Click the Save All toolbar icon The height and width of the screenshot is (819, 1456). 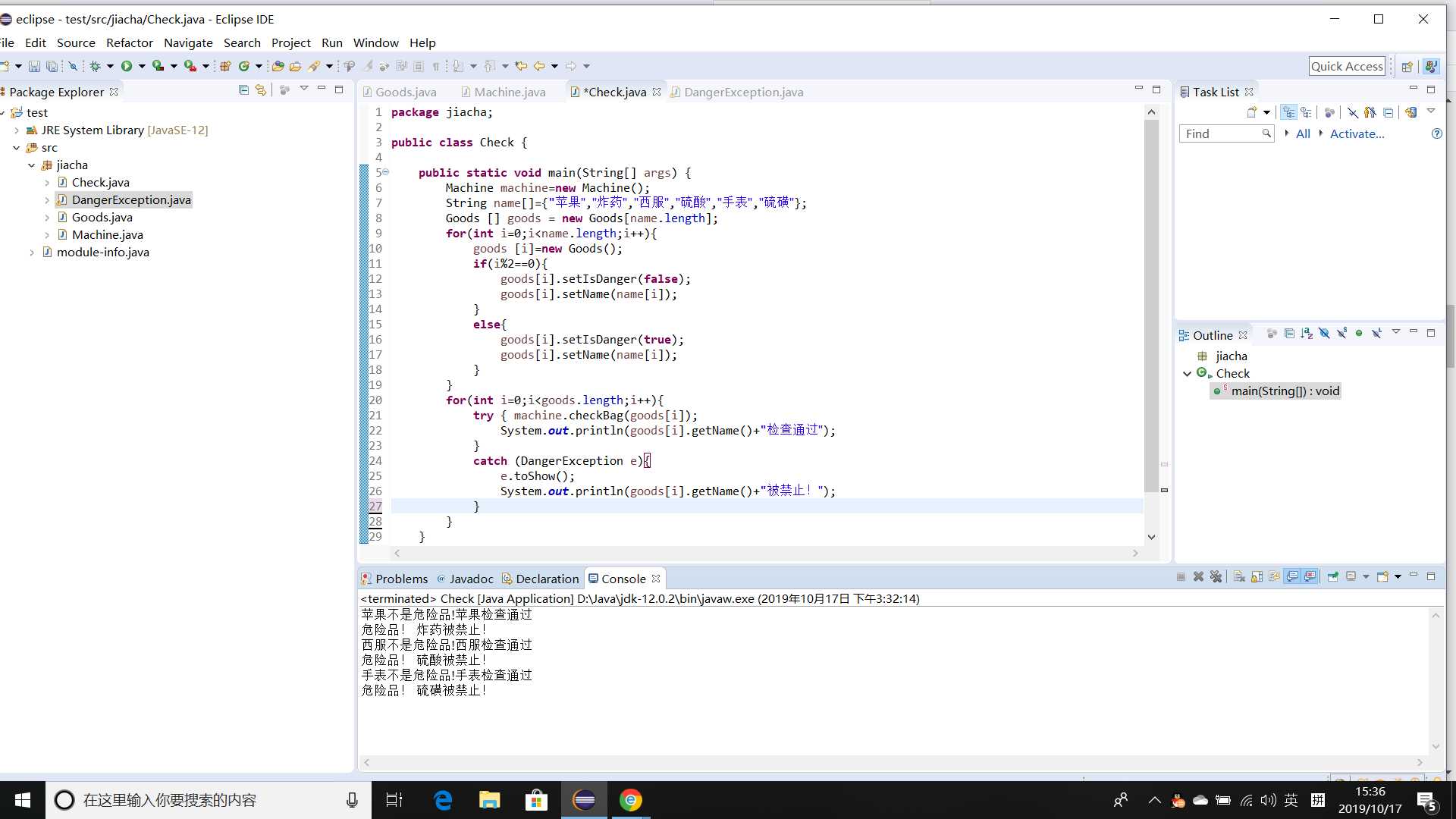(52, 67)
